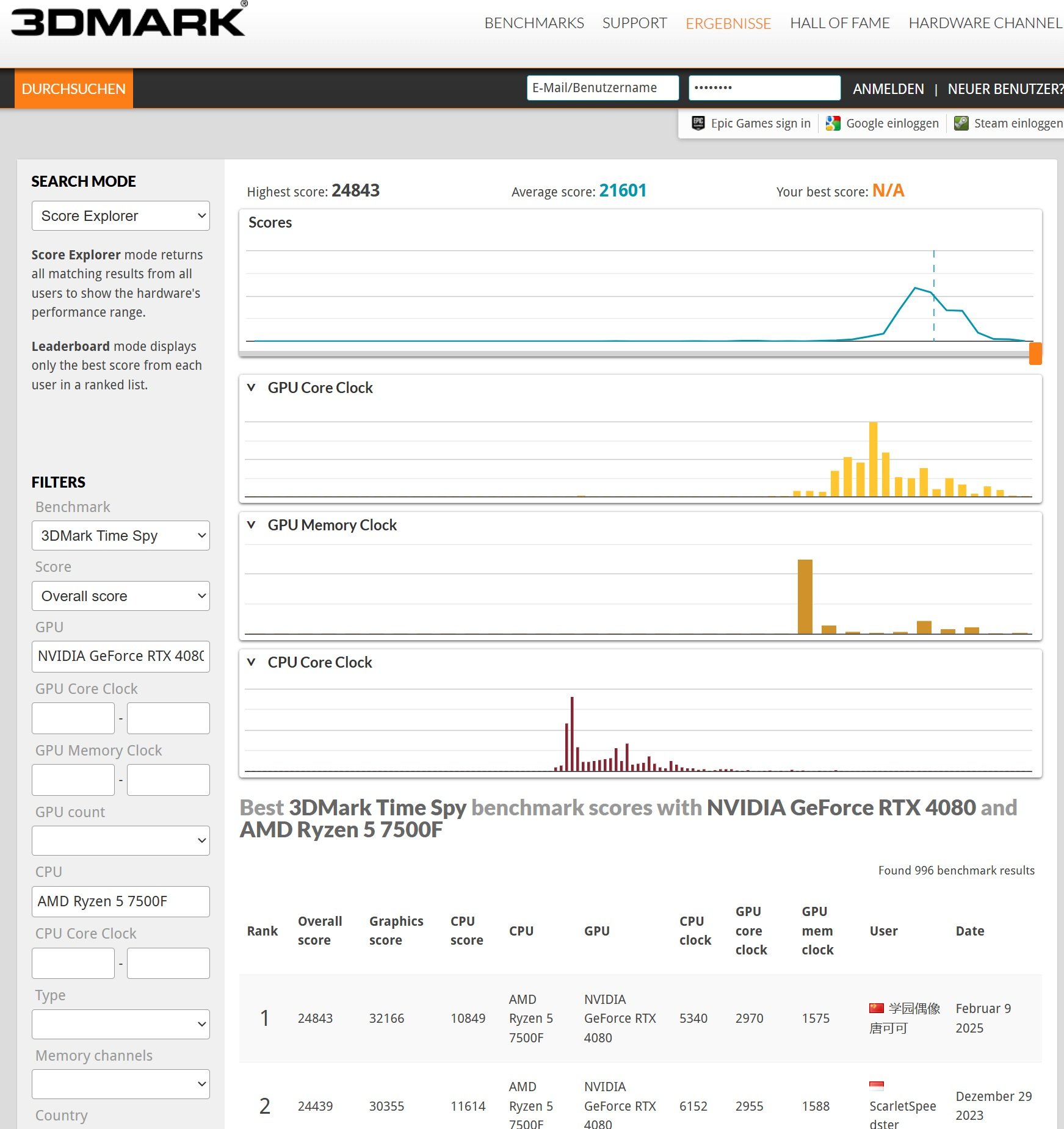Click the overall score 24843 in rank 1 row
1064x1129 pixels.
coord(315,1018)
